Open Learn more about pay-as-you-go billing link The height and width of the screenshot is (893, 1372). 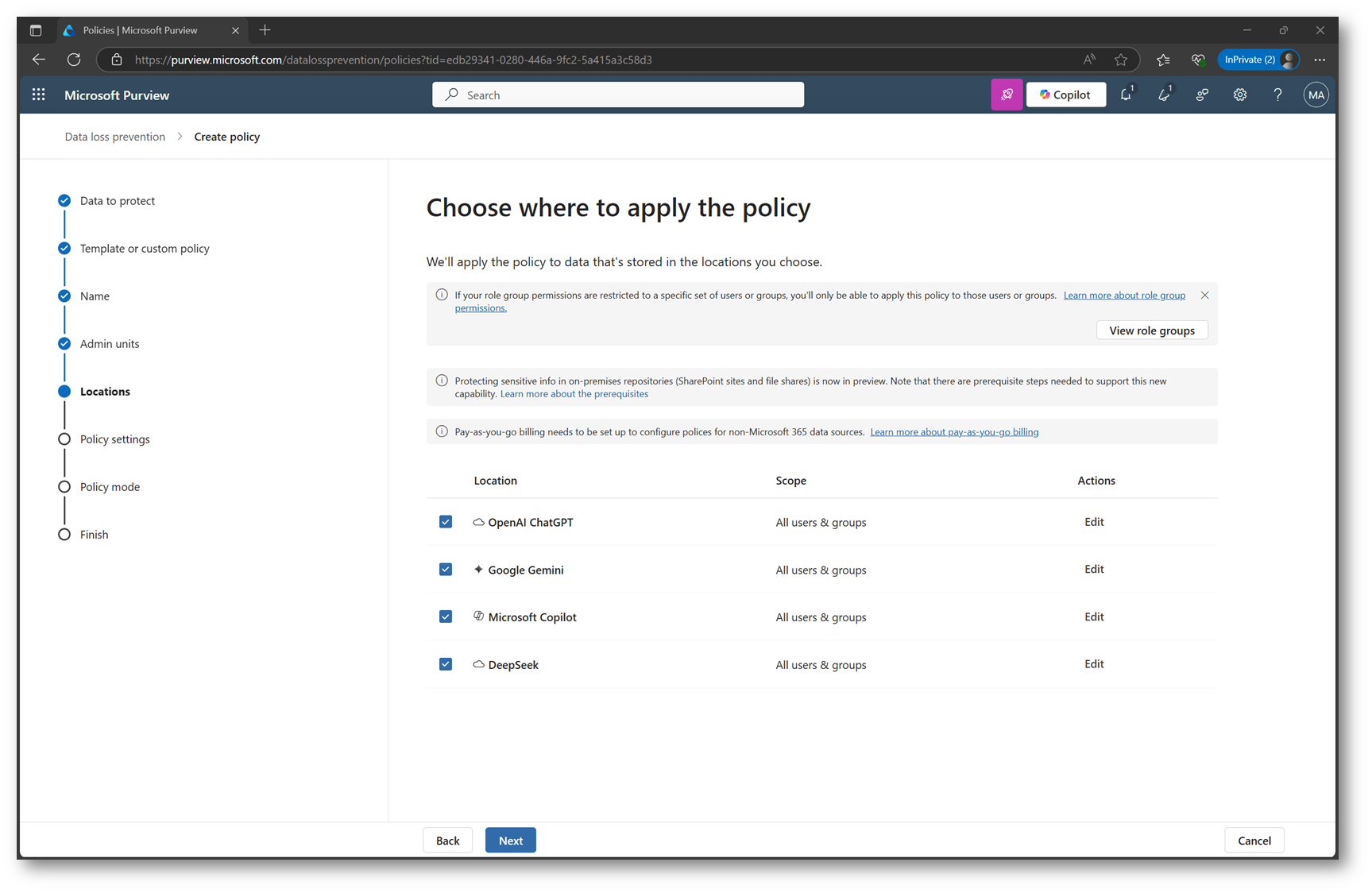point(954,431)
